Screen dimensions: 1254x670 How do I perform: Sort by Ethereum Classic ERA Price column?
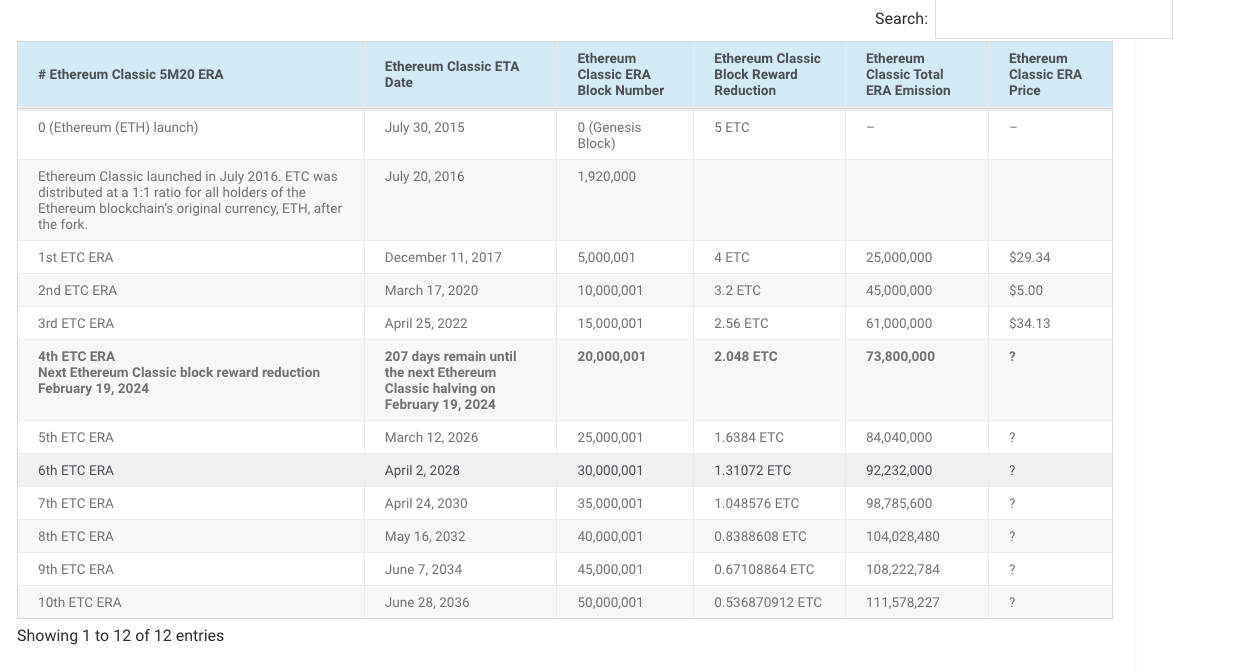coord(1050,75)
